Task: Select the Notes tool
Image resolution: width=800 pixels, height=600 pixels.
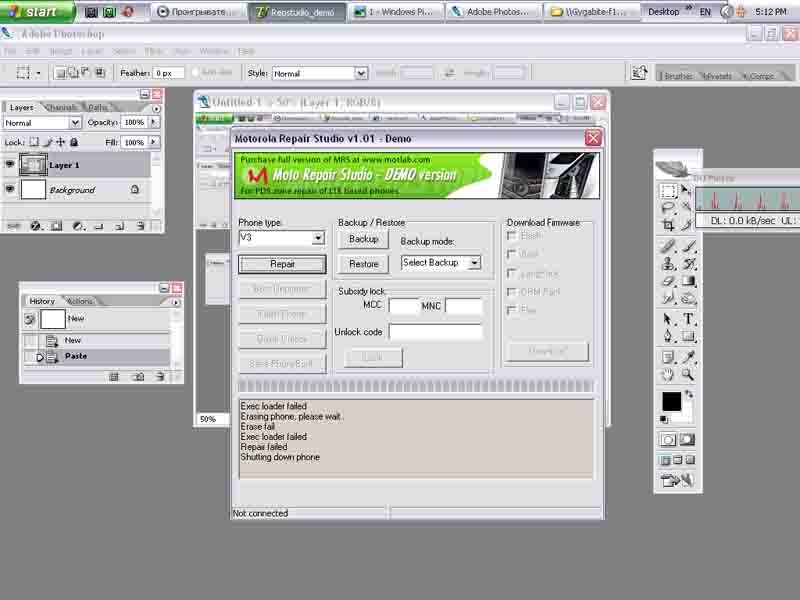Action: click(668, 358)
